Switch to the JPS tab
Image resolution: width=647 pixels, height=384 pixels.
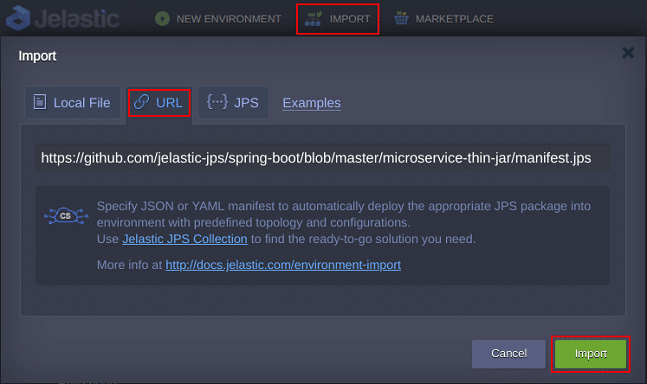(233, 102)
